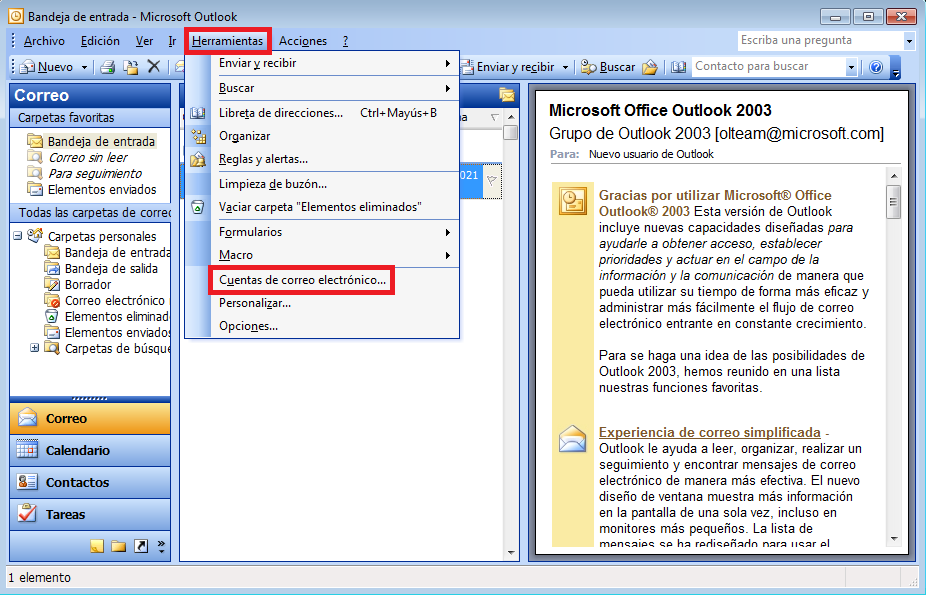Click message list scrollbar down arrow
926x595 pixels.
click(x=511, y=553)
